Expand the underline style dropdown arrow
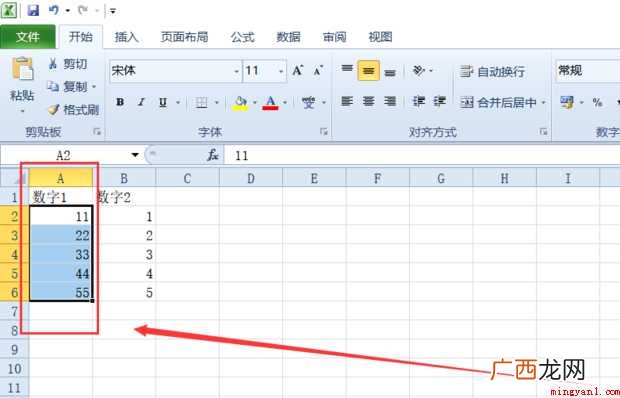620x398 pixels. pos(178,103)
